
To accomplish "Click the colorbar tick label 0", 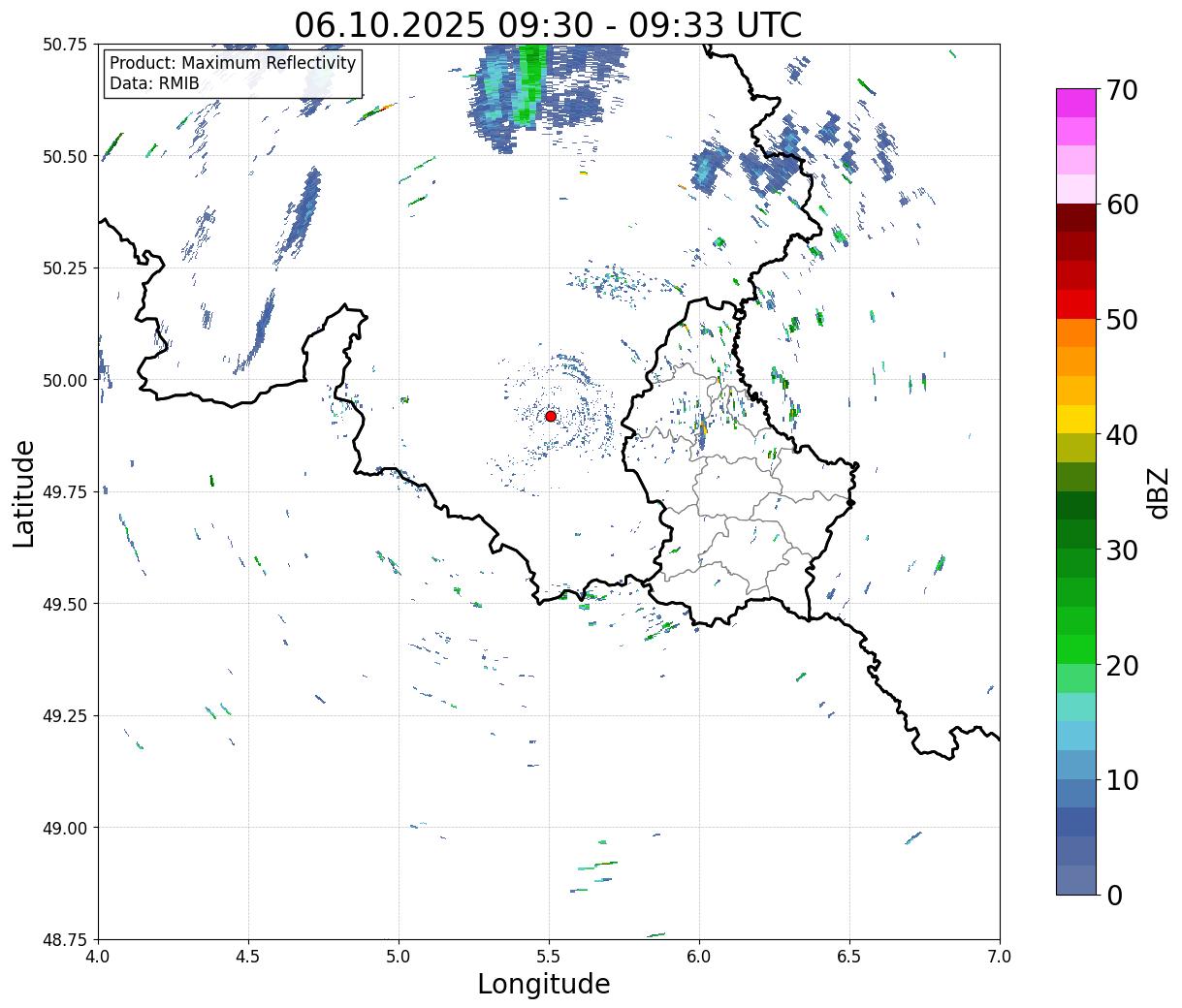I will 1113,895.
